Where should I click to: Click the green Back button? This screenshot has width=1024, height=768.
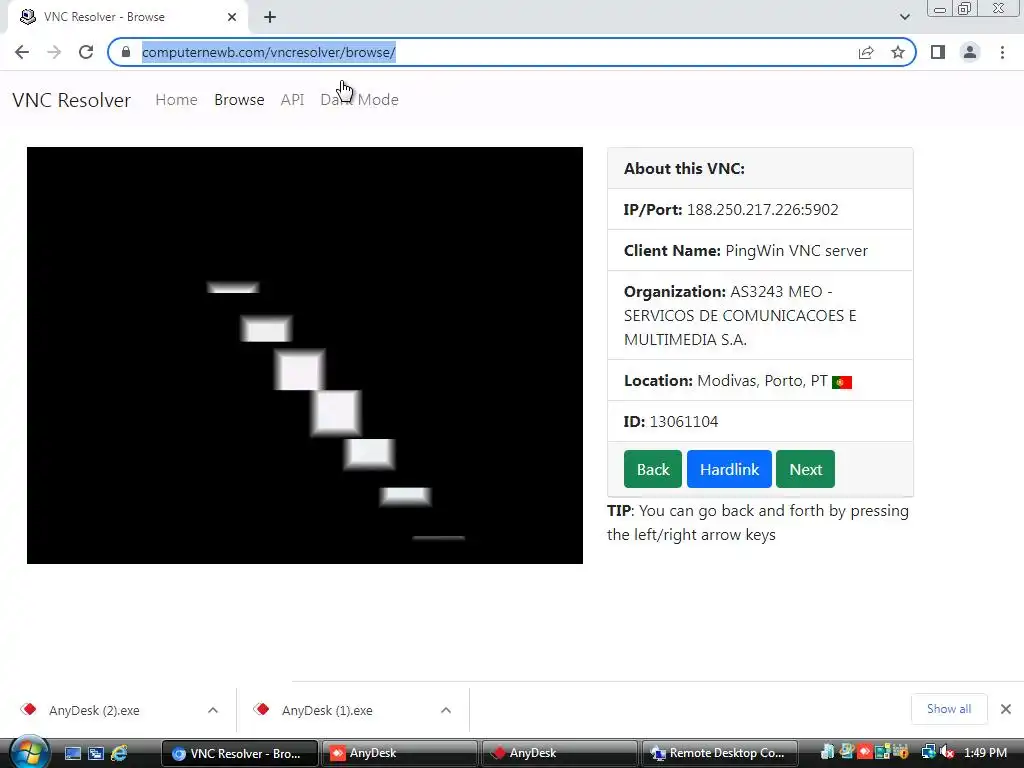(652, 469)
